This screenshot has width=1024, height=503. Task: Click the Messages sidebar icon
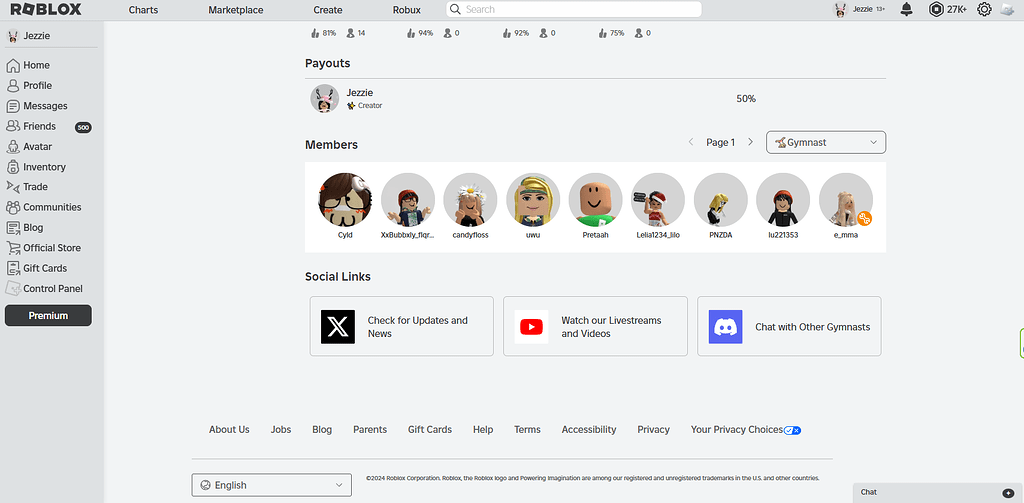coord(12,106)
